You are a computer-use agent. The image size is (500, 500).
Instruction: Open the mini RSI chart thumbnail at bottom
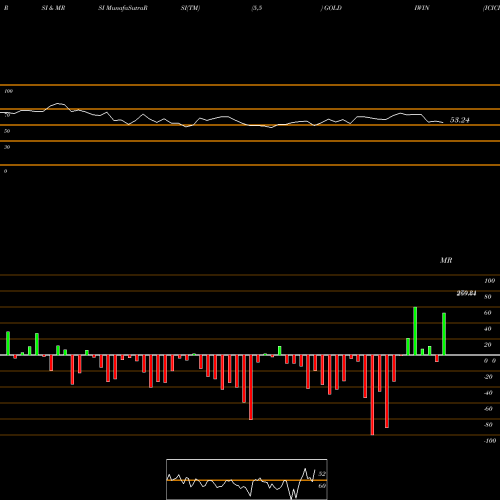click(x=247, y=479)
